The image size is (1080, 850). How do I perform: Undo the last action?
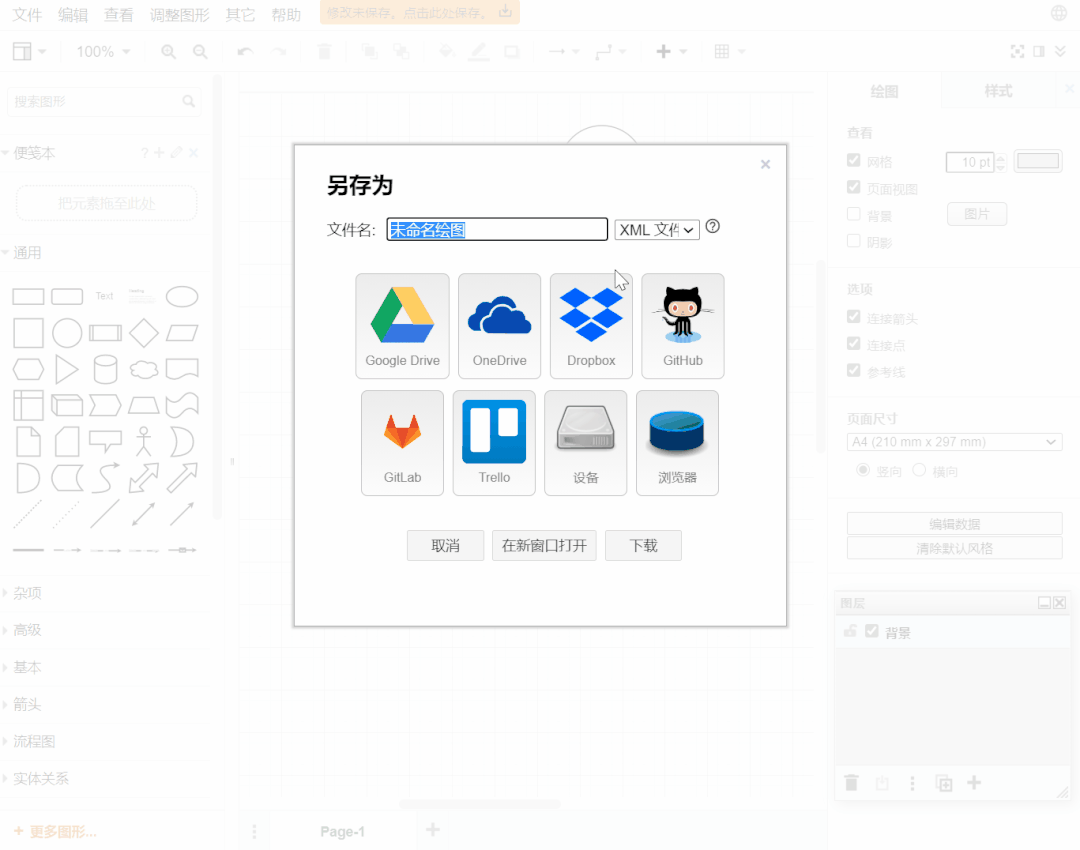245,52
